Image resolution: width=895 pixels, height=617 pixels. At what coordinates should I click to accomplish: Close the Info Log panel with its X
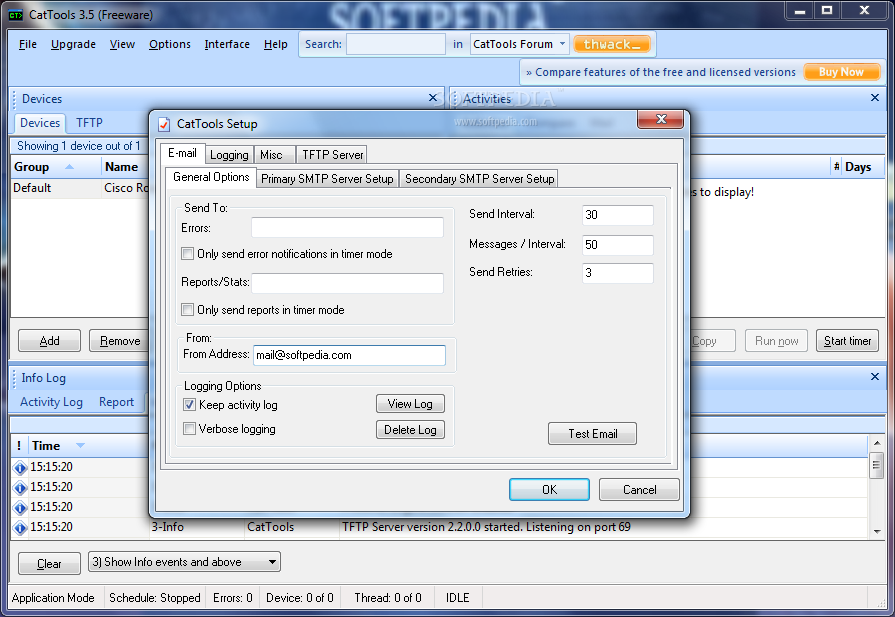[x=874, y=377]
